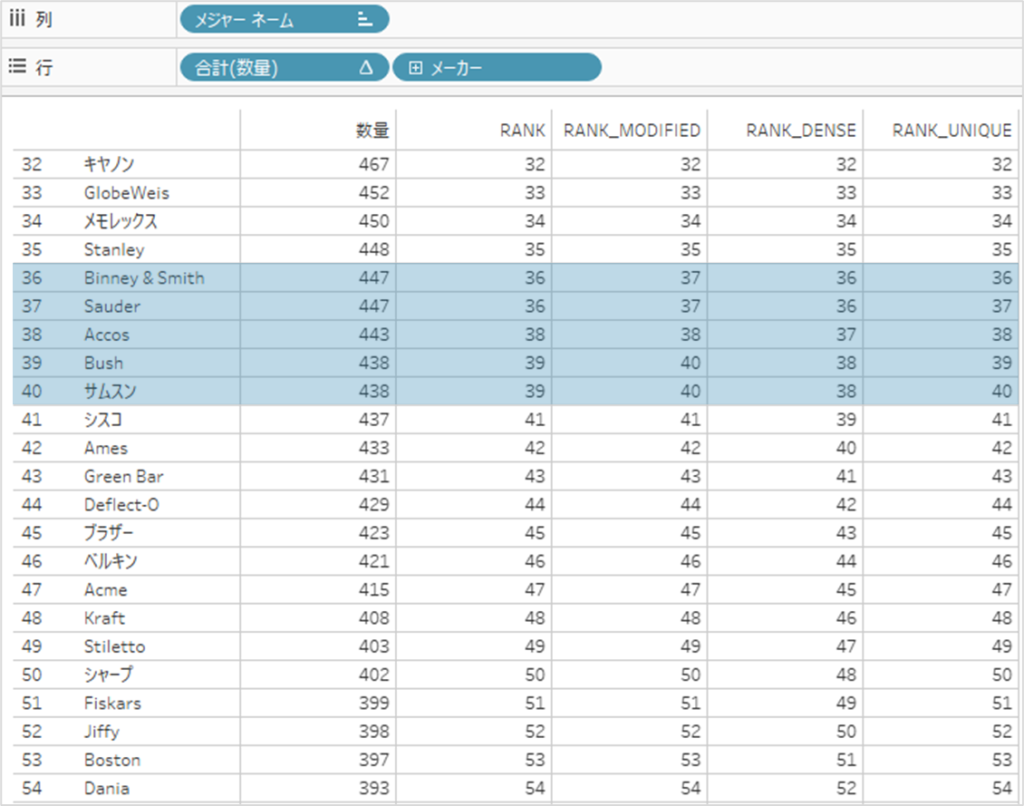Select the キヤノン row label

(109, 164)
